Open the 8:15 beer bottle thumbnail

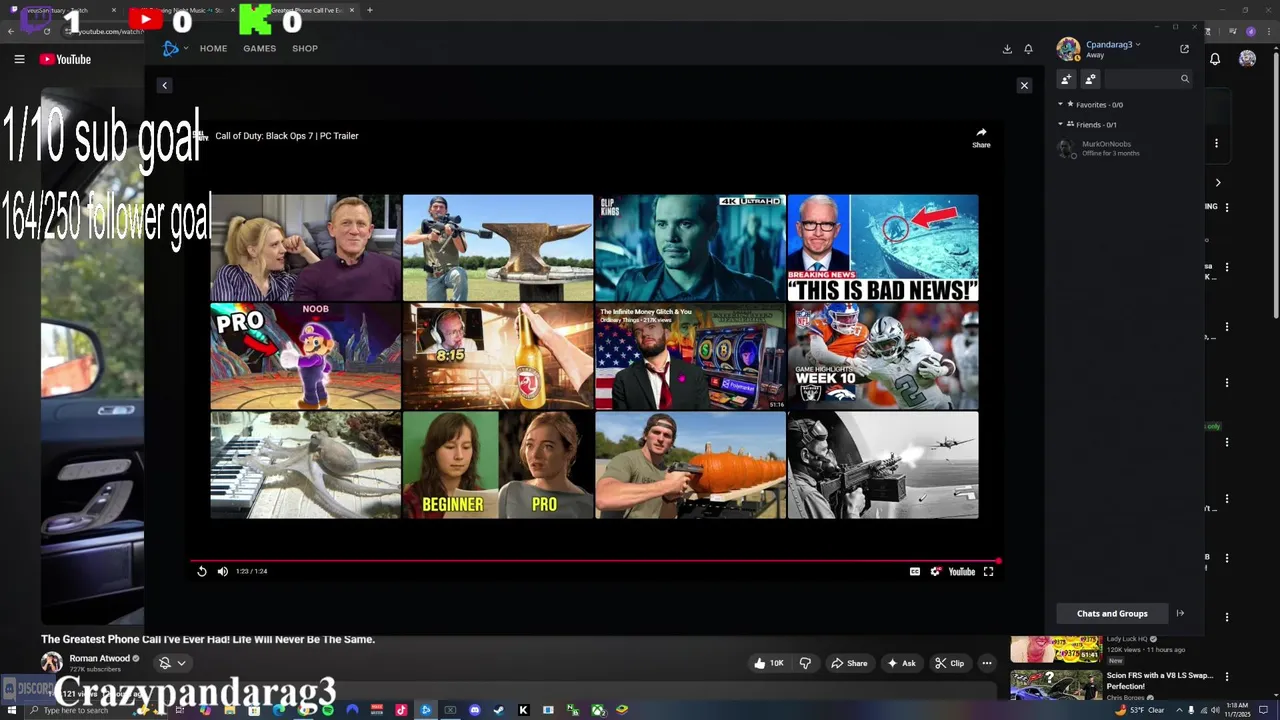tap(497, 356)
